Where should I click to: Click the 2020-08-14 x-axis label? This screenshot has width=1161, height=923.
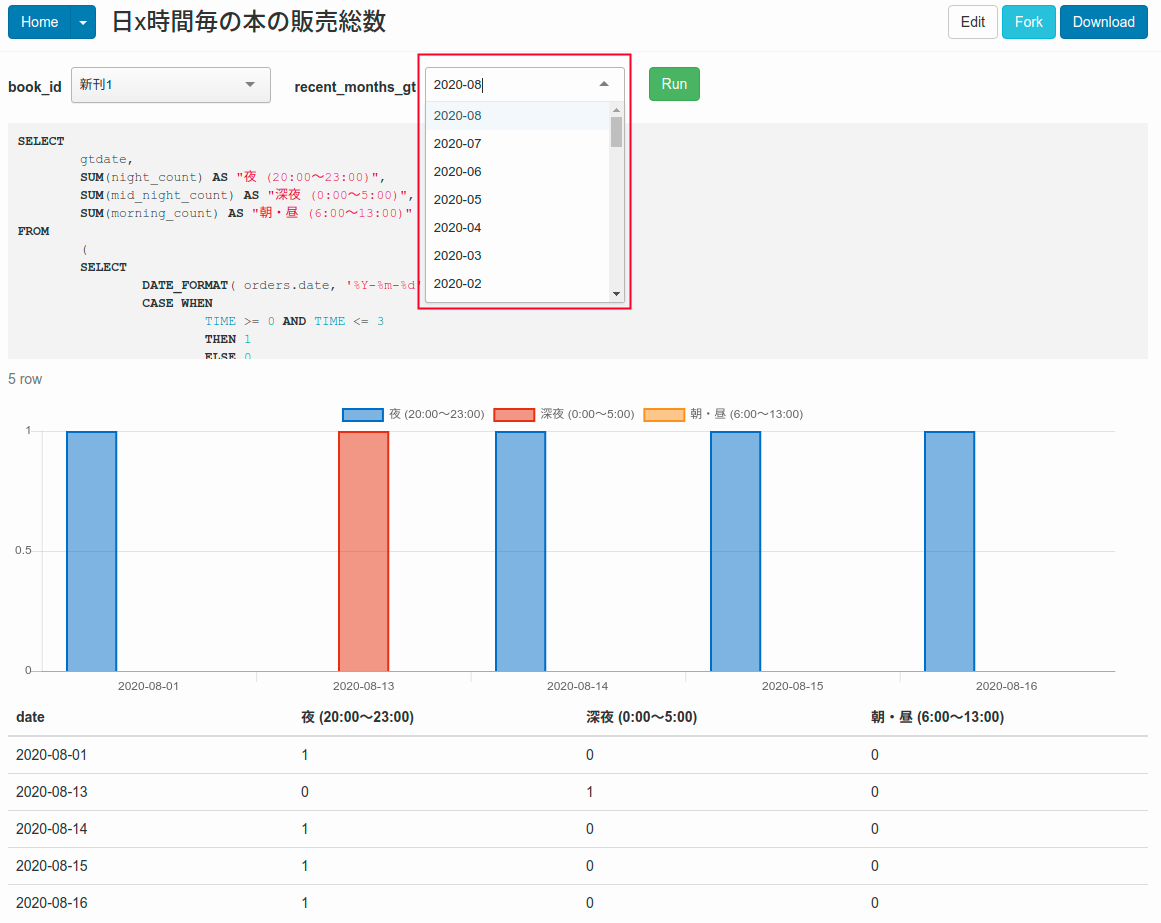point(578,686)
